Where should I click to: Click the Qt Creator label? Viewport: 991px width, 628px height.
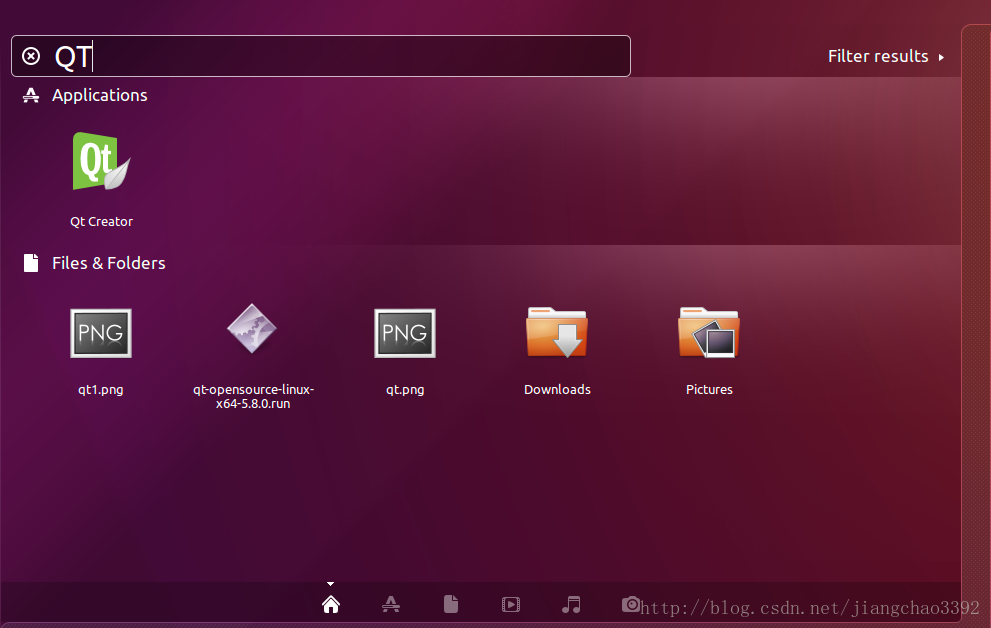pos(101,222)
